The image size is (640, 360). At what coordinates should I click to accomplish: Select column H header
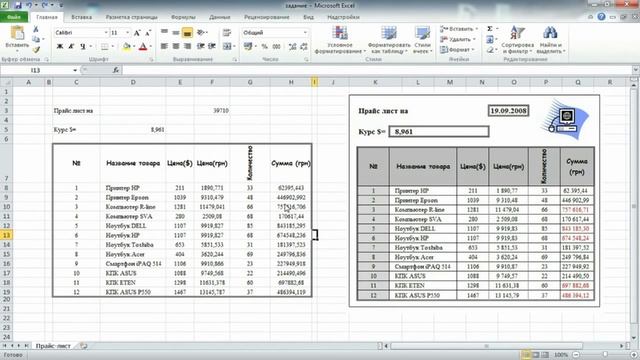pos(291,82)
